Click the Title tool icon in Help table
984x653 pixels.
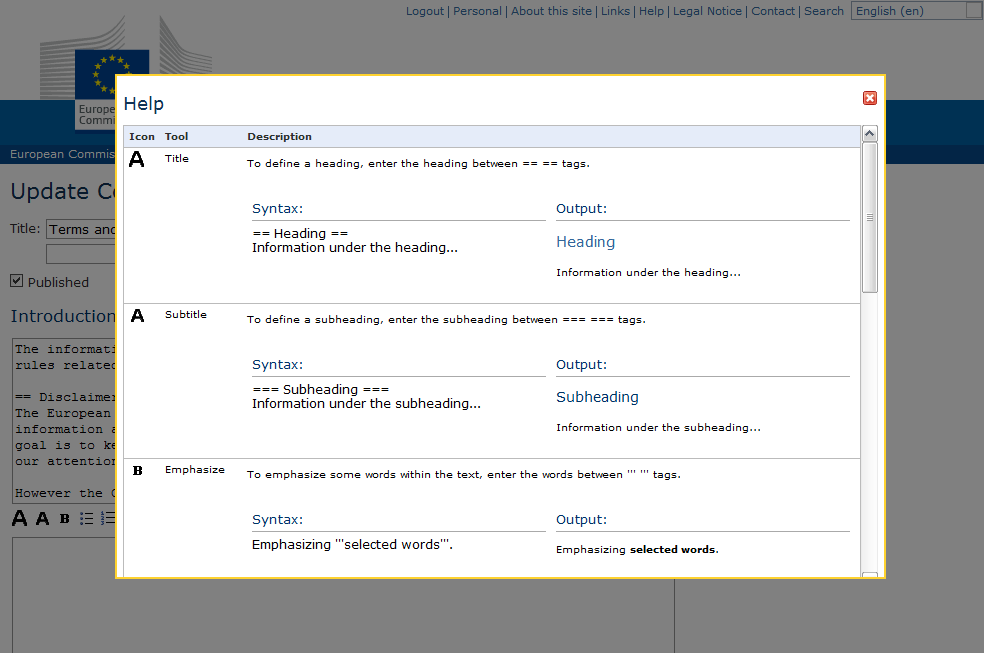pyautogui.click(x=137, y=159)
